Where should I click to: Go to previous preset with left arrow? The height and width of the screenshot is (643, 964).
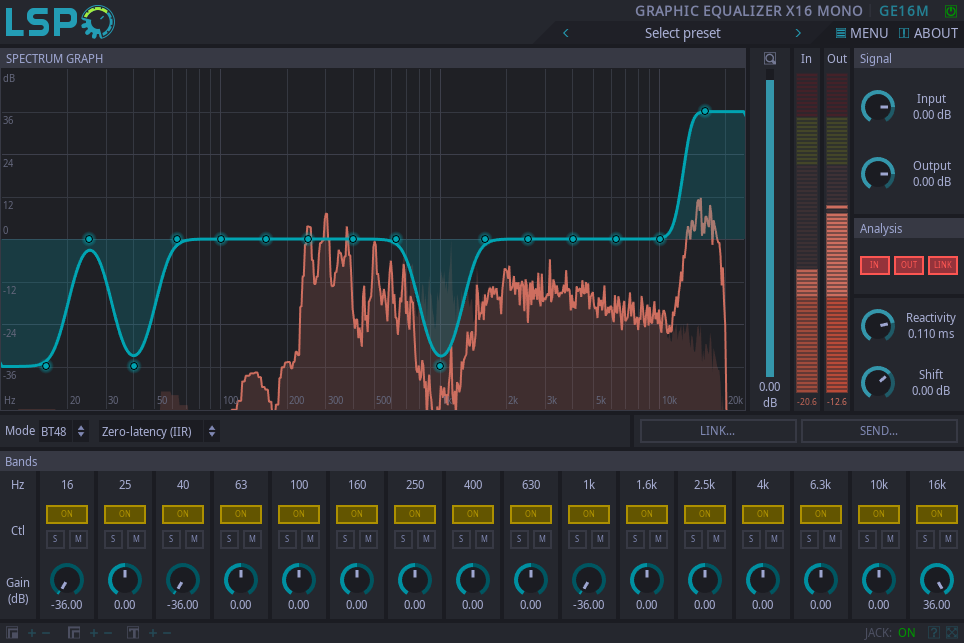coord(566,33)
